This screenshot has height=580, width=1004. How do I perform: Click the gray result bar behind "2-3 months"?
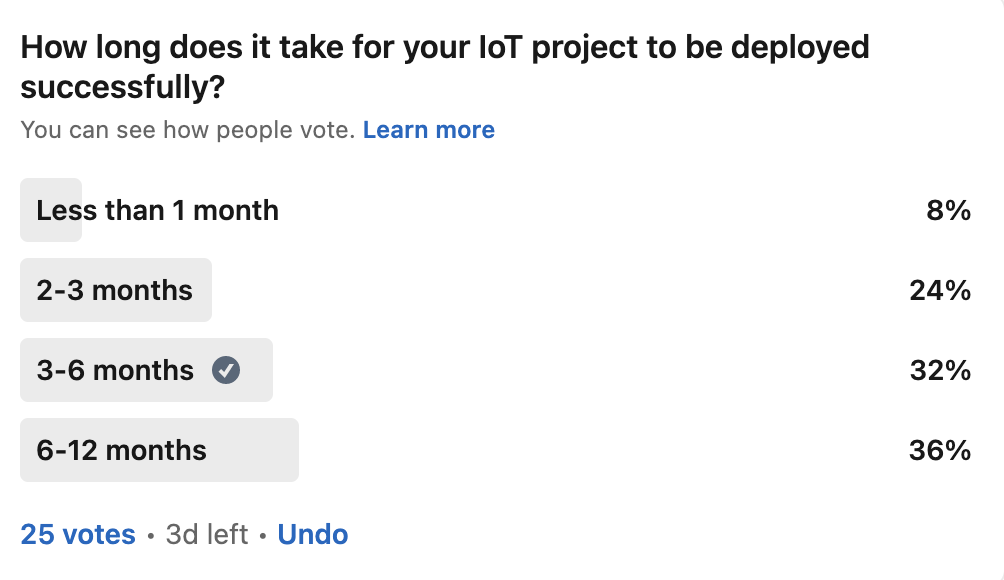click(202, 291)
